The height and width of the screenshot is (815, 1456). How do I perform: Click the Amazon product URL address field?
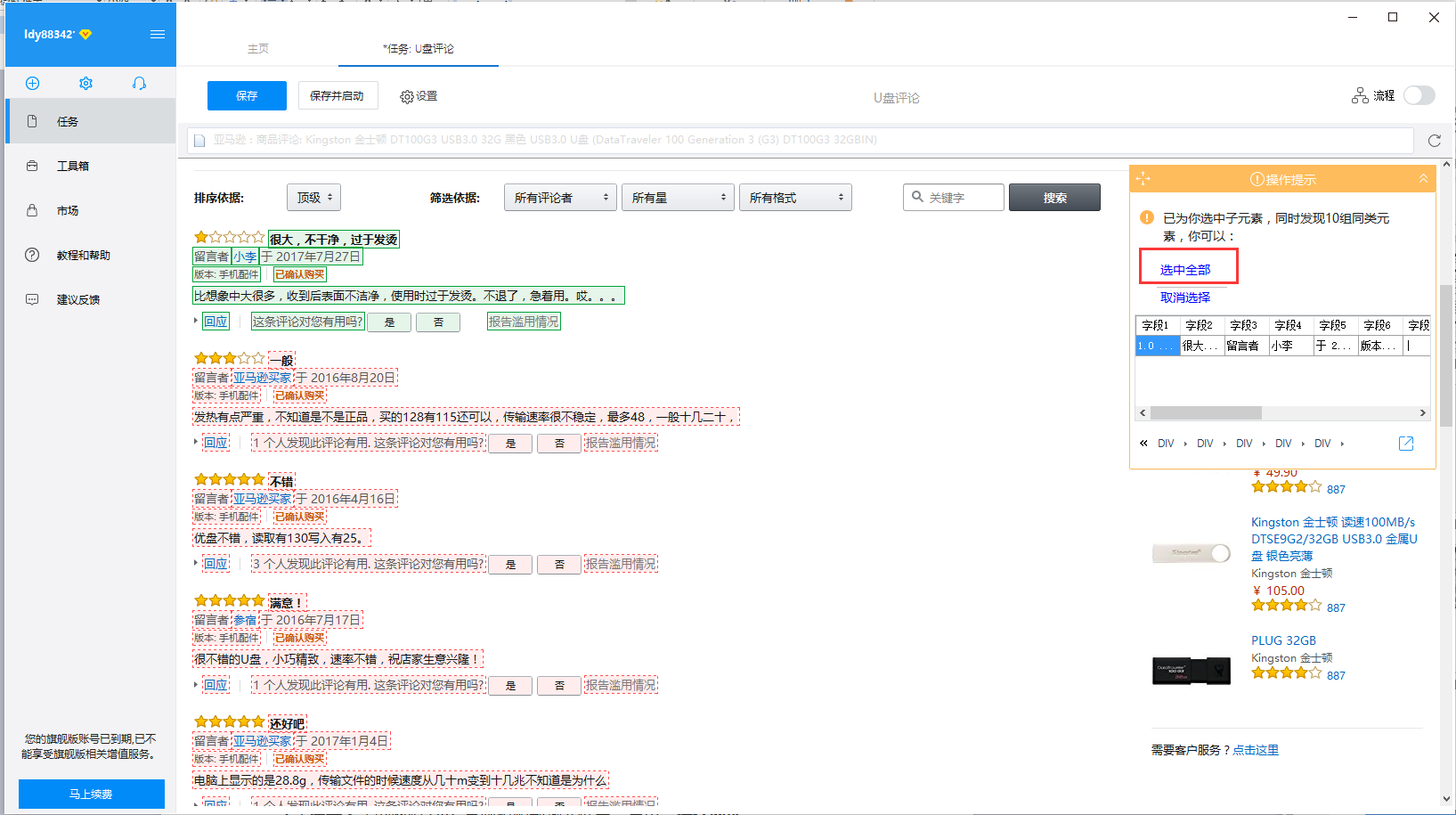tap(800, 140)
